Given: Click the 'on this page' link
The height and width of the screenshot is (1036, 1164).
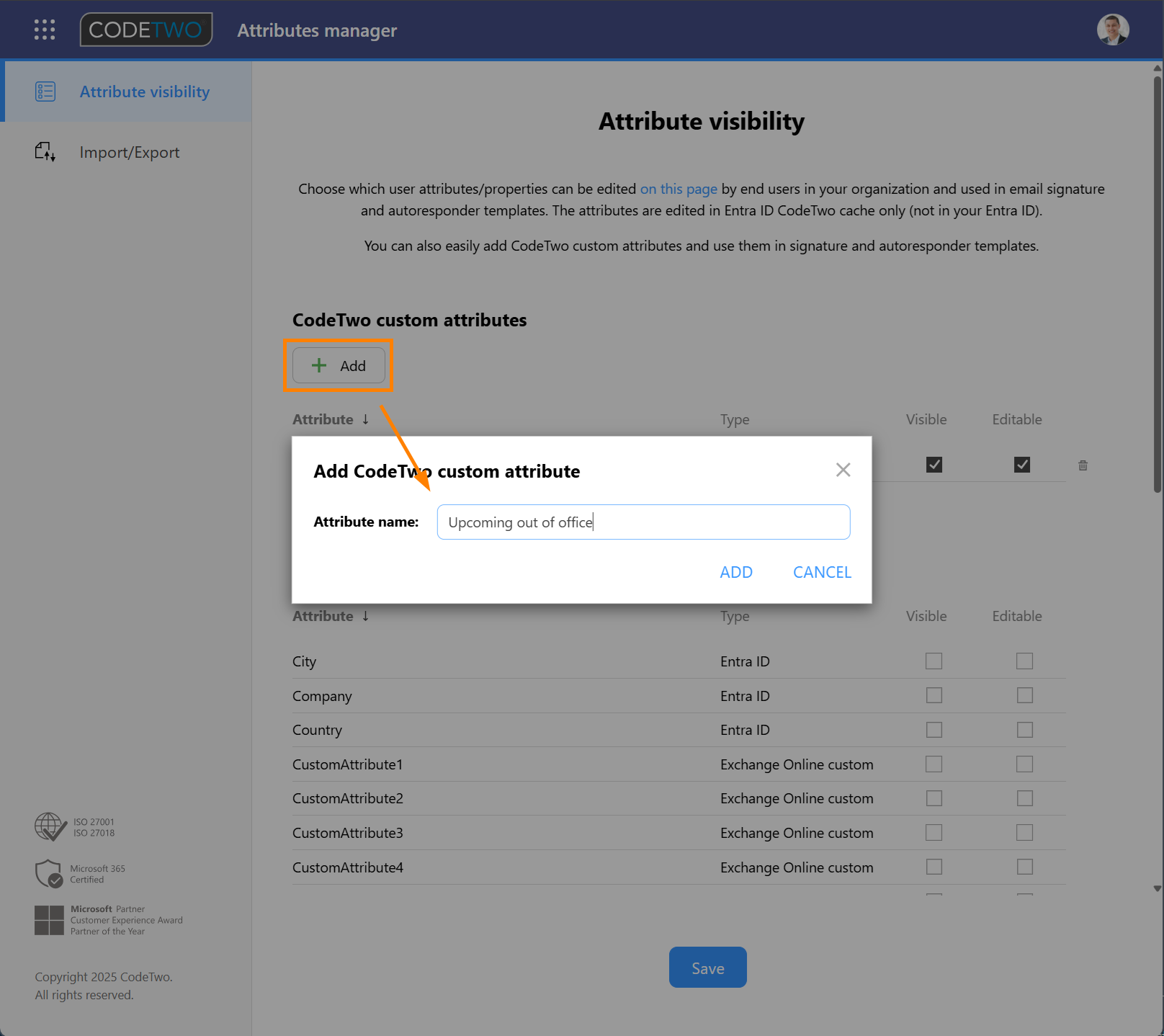Looking at the screenshot, I should click(x=678, y=189).
